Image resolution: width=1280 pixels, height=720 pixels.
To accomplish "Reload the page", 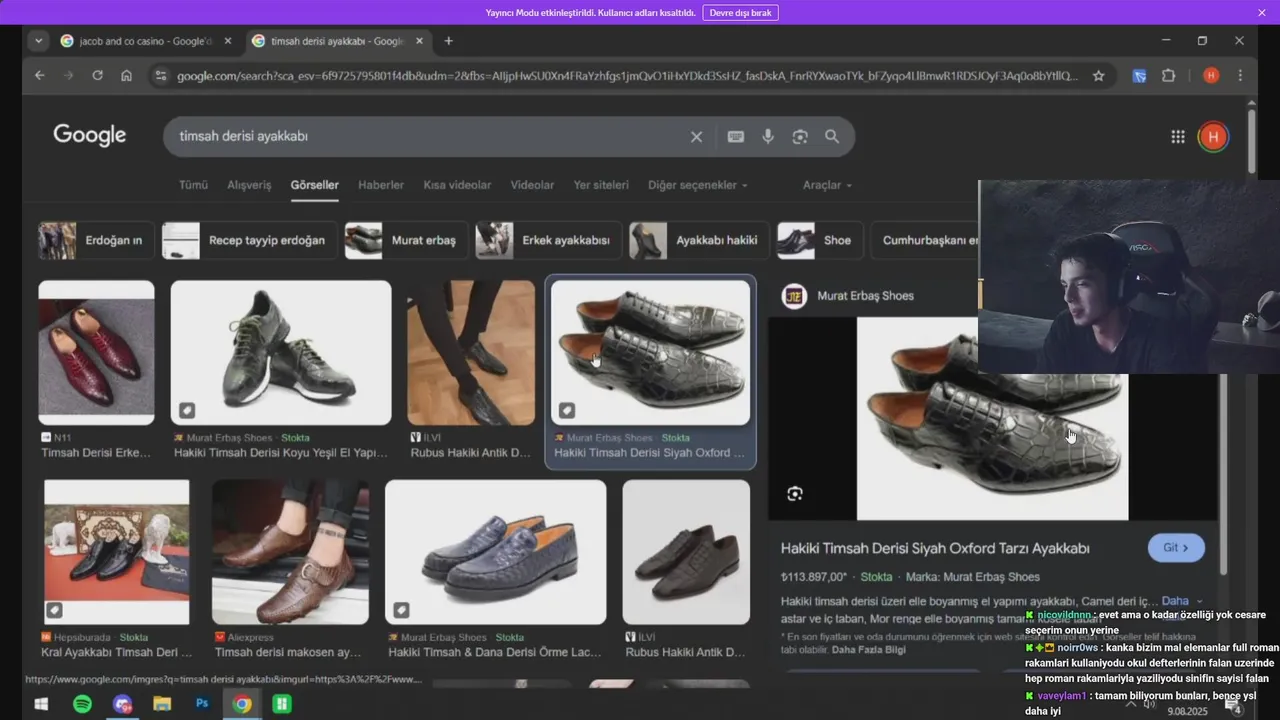I will [x=97, y=75].
